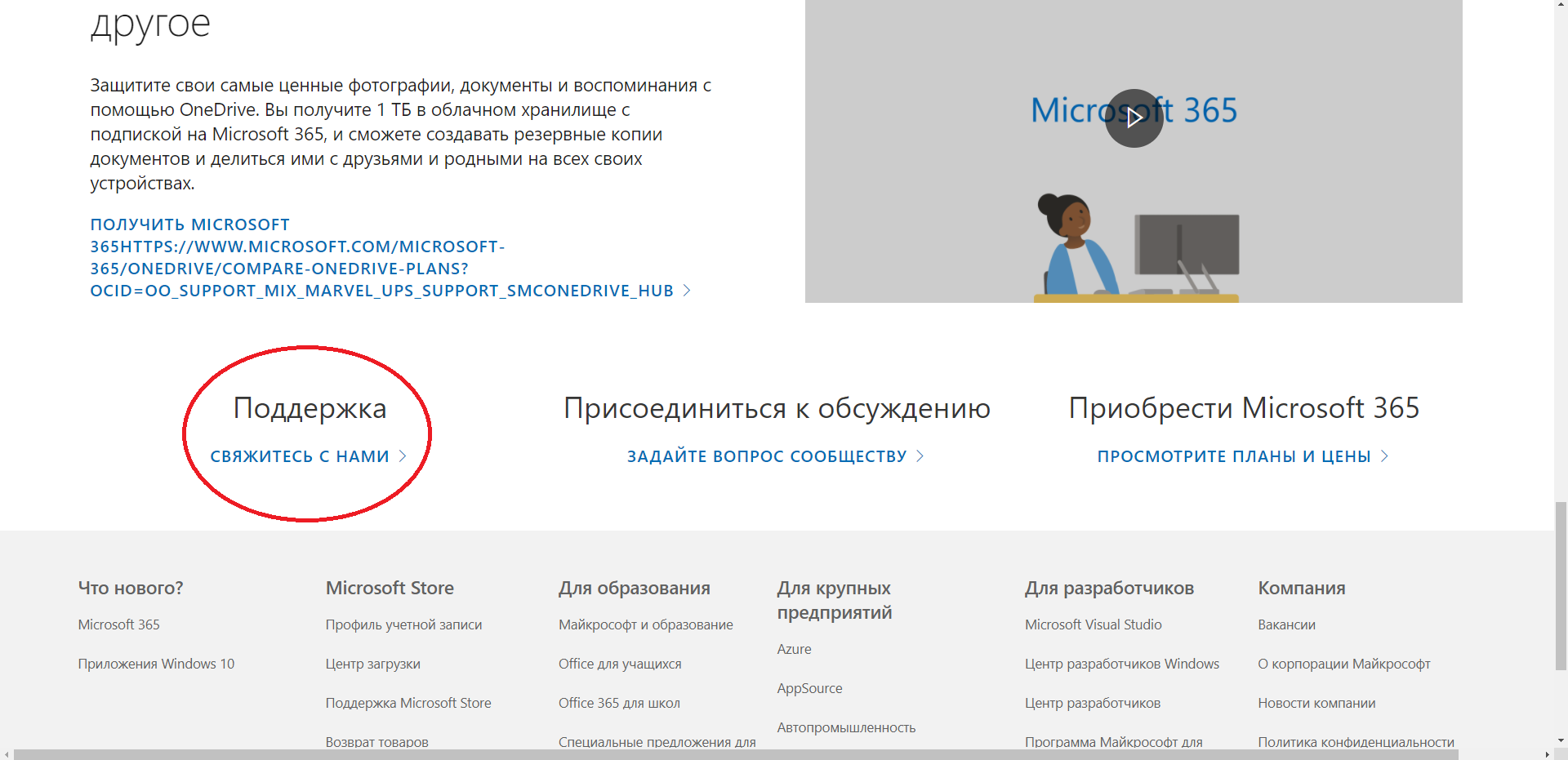Select the Компания footer heading

pos(1302,588)
